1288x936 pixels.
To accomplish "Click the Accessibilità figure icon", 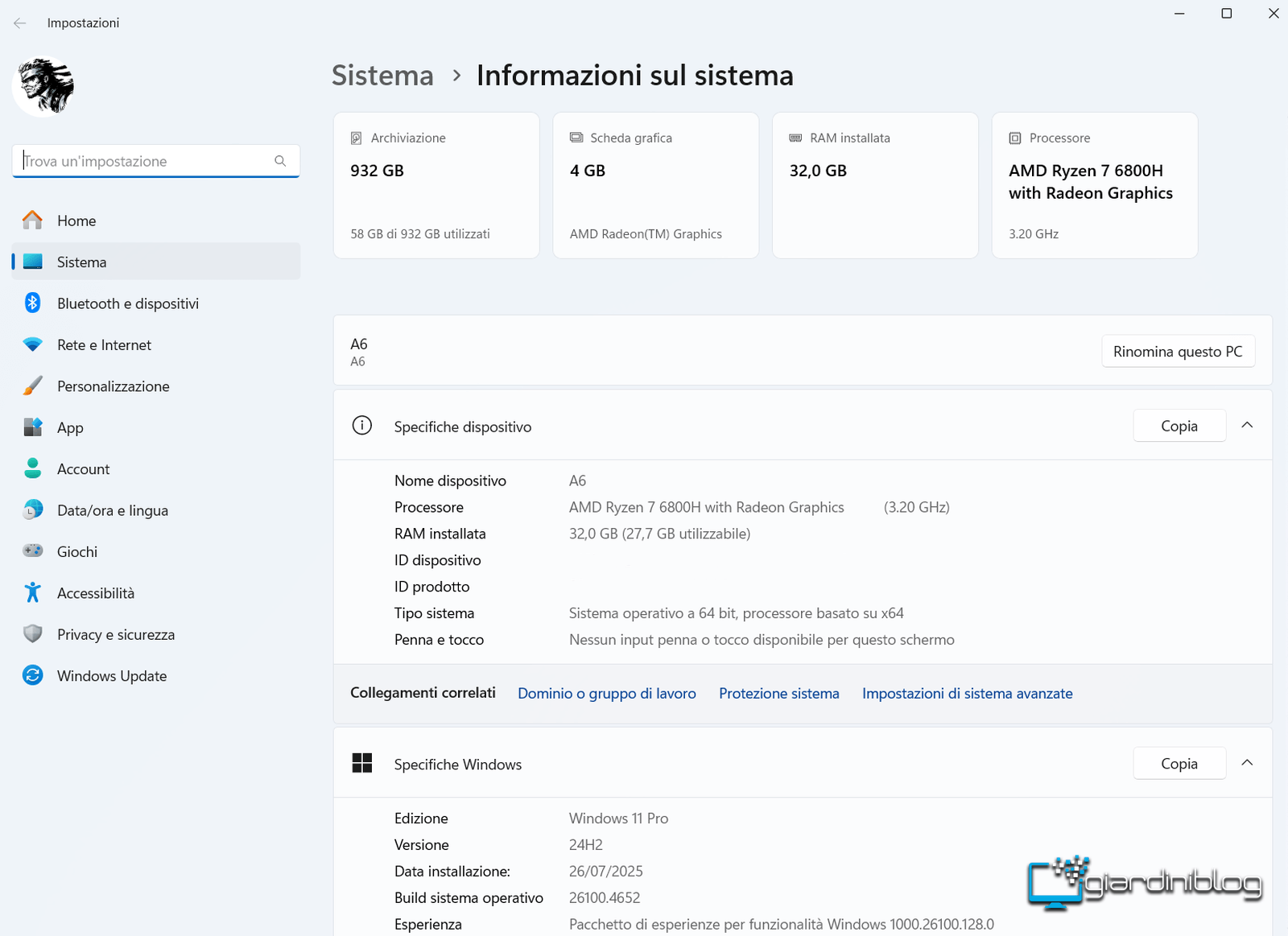I will (x=33, y=593).
